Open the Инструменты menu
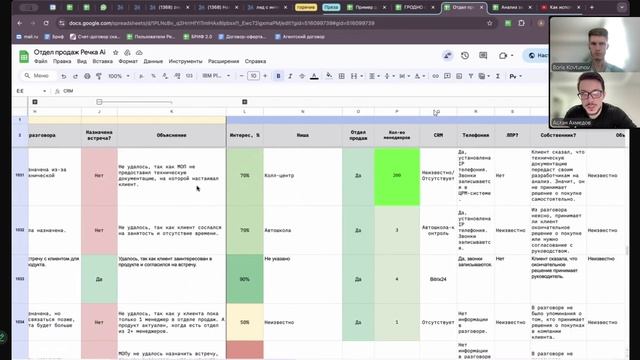The width and height of the screenshot is (640, 360). tap(185, 61)
